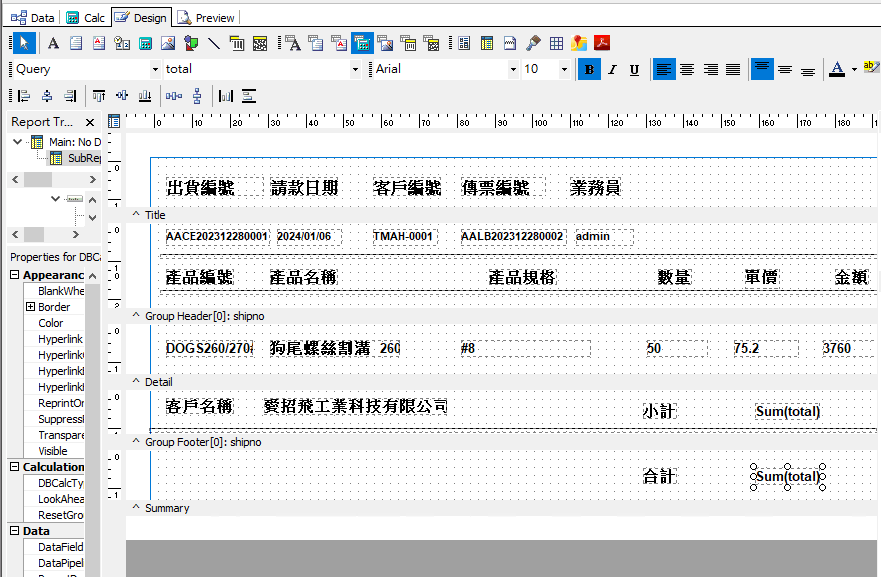Screen dimensions: 881x577
Task: Select the DBMemo component tool
Action: pos(316,43)
